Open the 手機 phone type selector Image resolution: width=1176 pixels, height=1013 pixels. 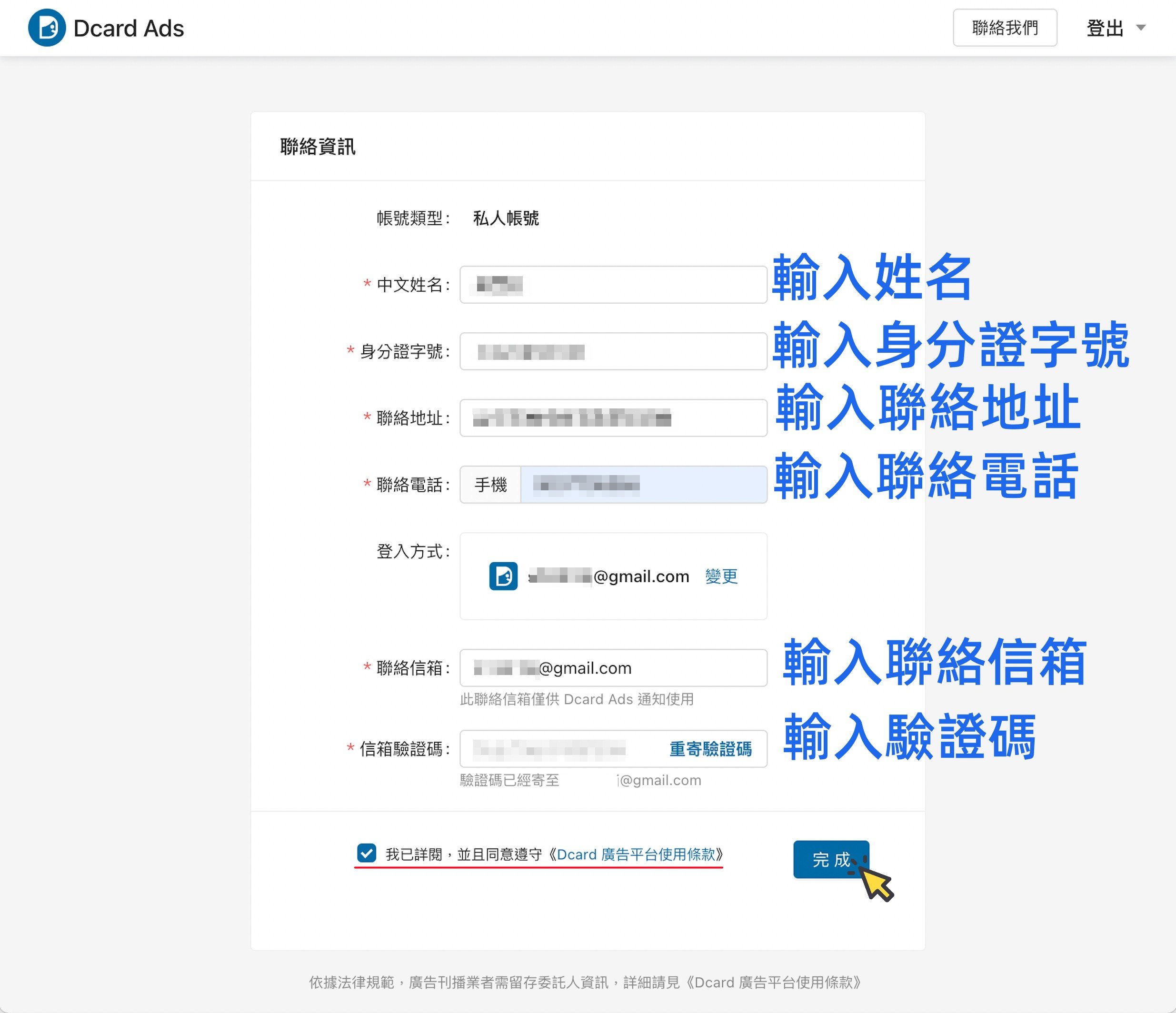490,484
